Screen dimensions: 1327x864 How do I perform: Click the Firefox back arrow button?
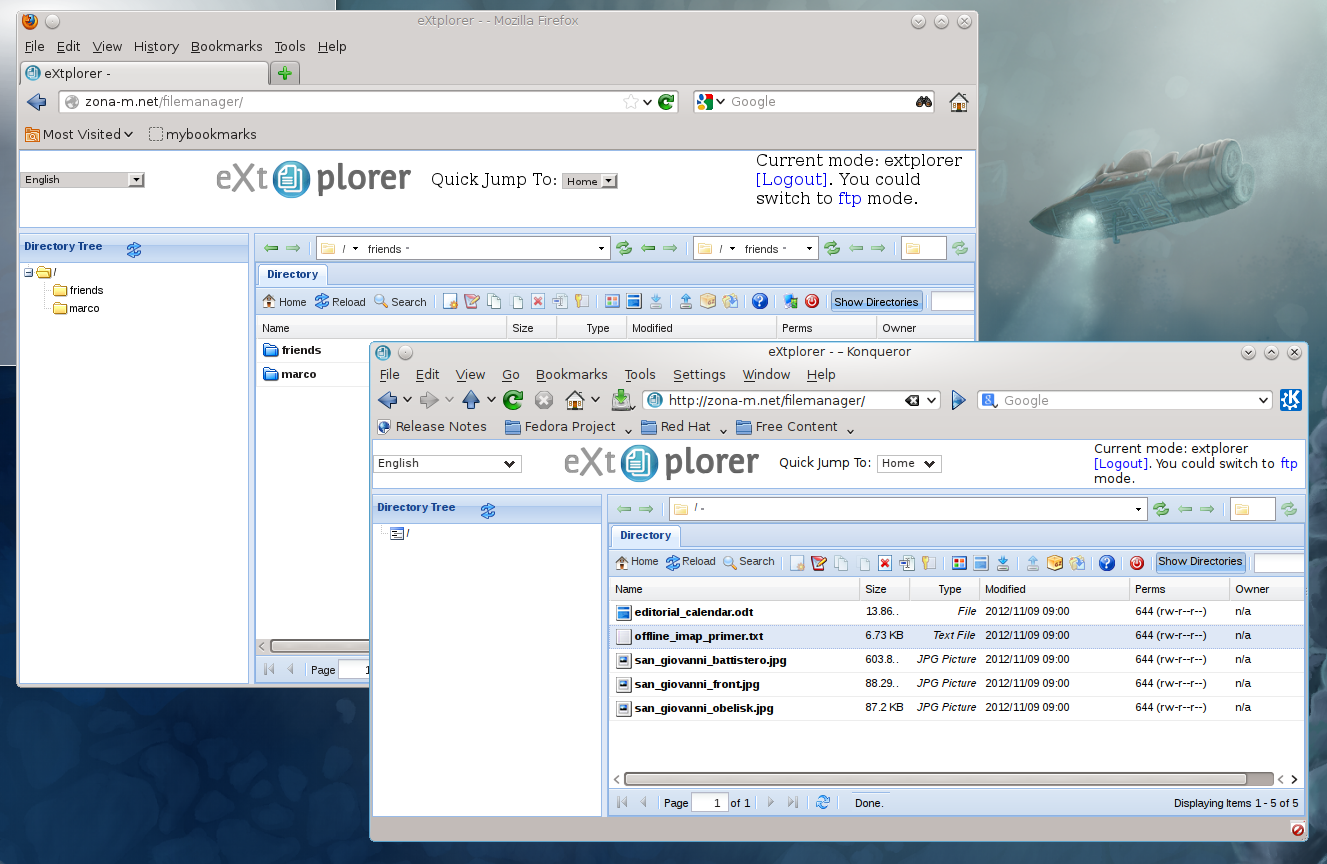pyautogui.click(x=37, y=102)
